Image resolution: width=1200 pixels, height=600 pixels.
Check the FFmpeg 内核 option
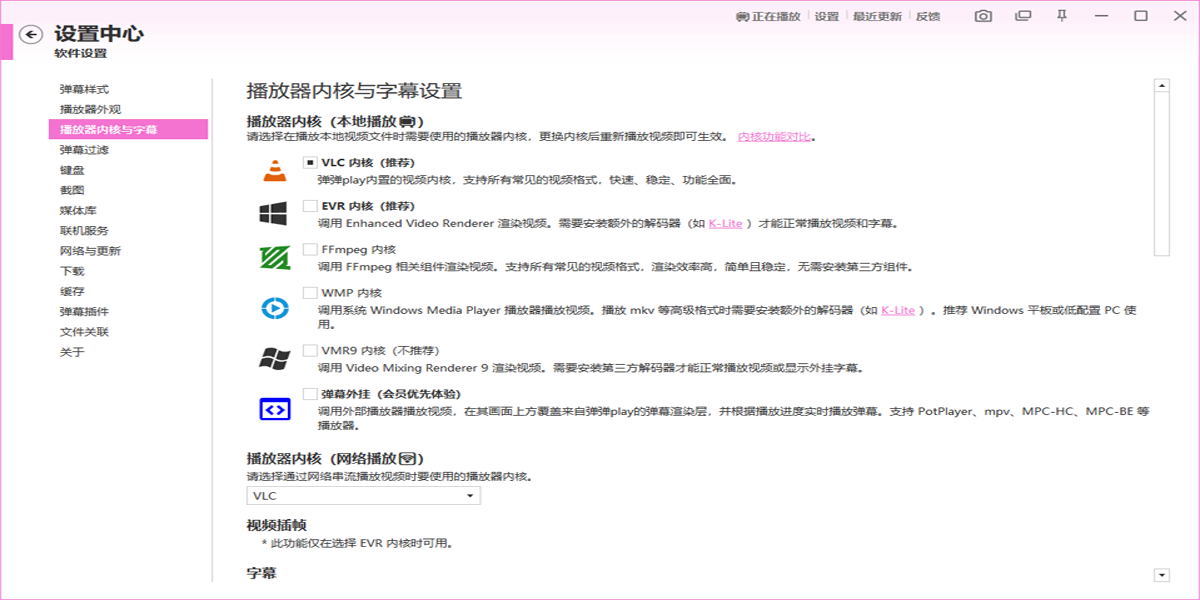(x=310, y=250)
